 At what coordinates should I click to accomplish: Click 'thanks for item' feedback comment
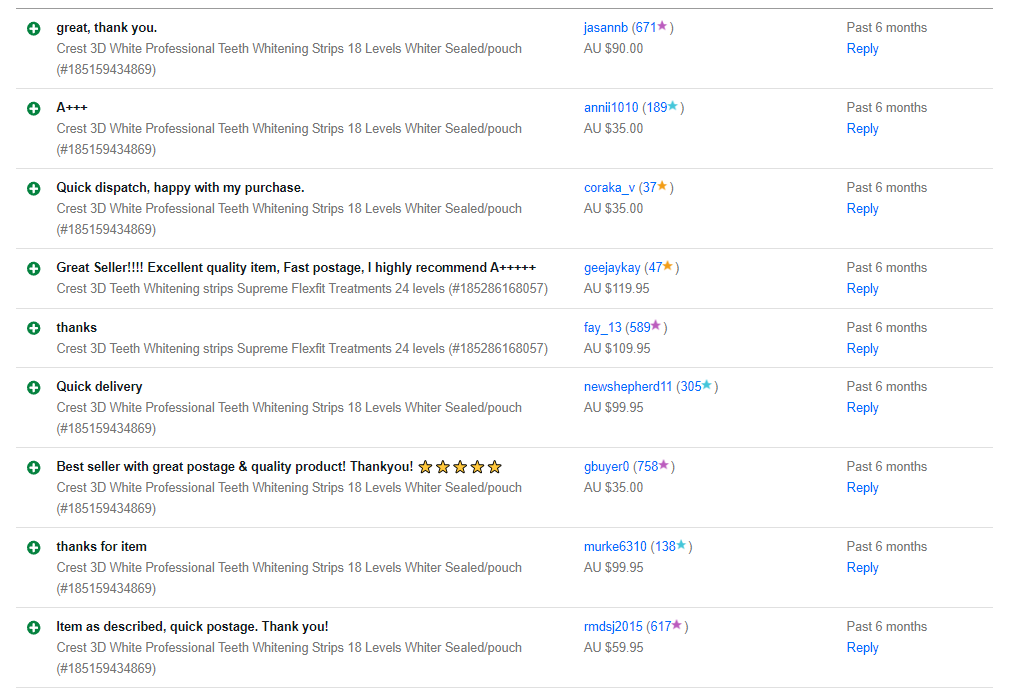tap(101, 547)
